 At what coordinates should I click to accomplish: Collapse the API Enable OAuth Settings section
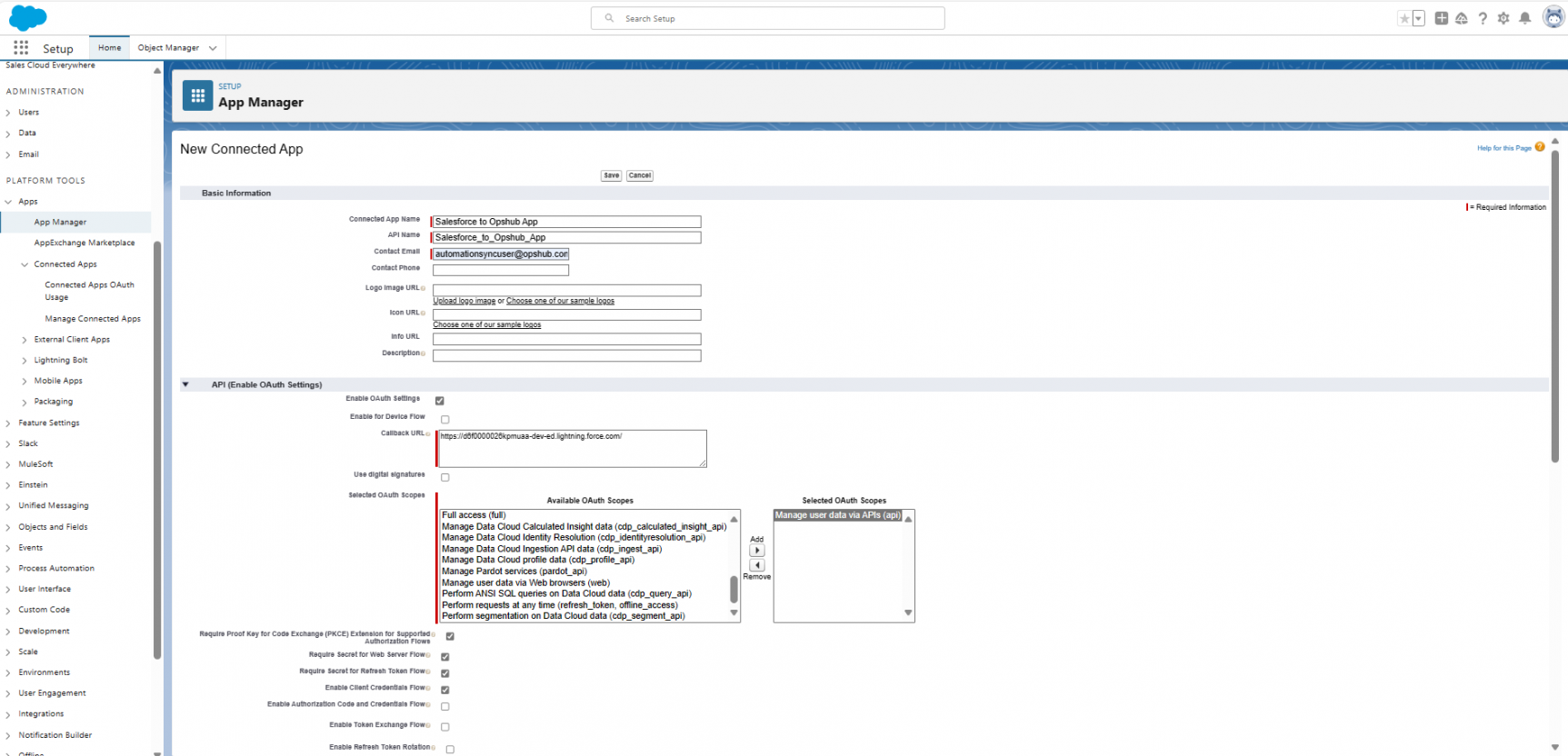[x=186, y=385]
